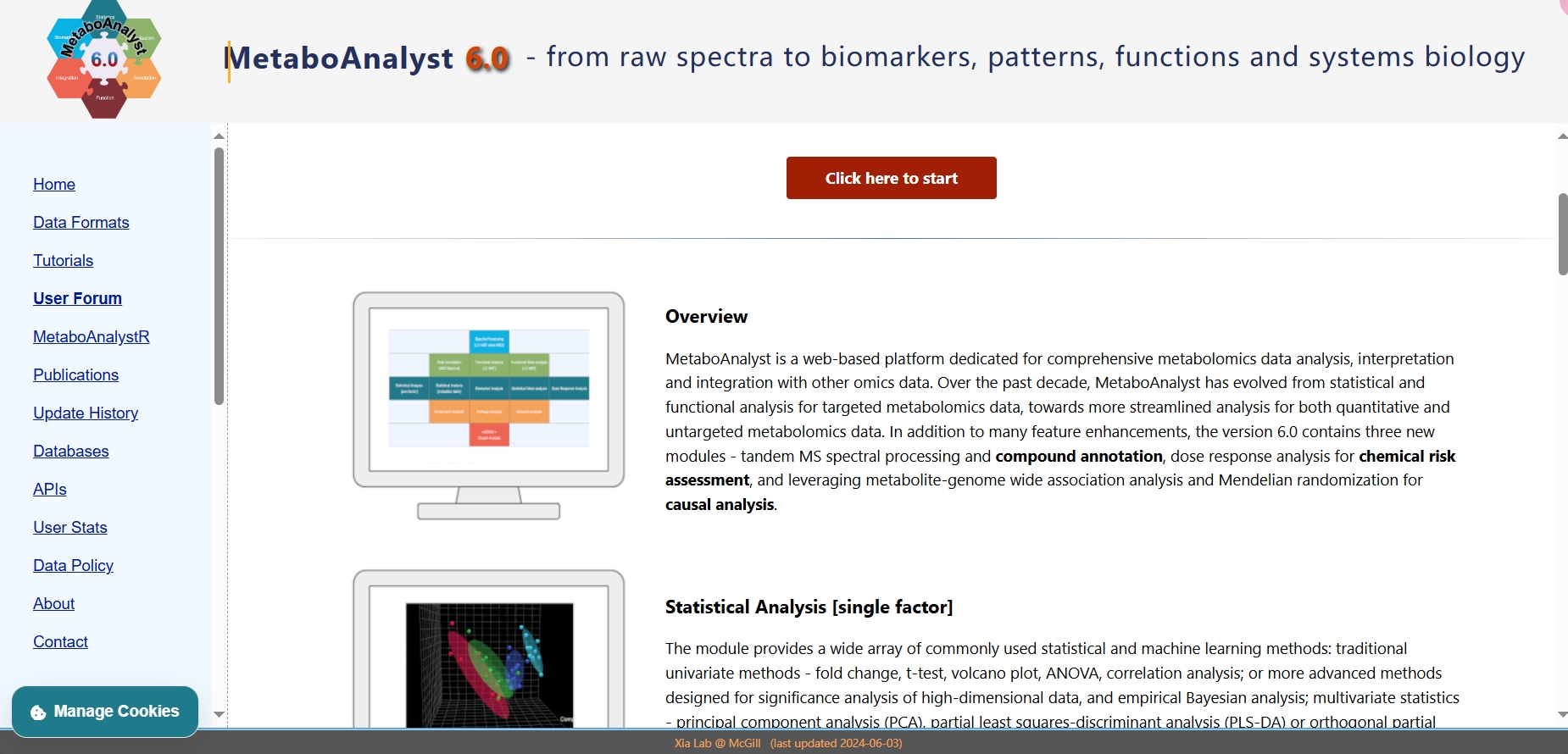
Task: Click the 3D PCA plot monitor thumbnail
Action: [489, 648]
